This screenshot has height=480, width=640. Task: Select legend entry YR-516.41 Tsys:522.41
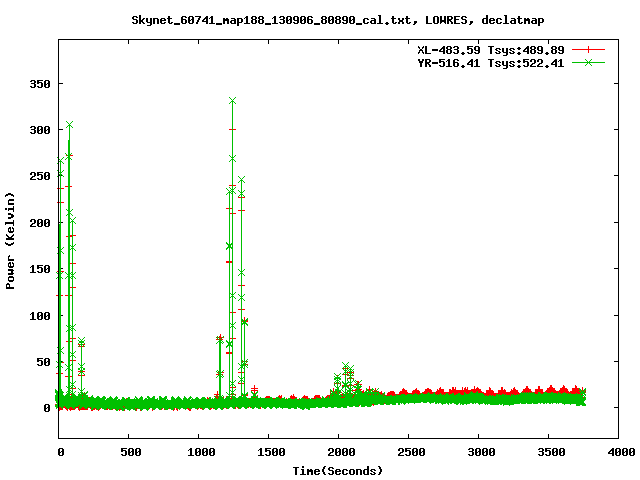[x=491, y=63]
